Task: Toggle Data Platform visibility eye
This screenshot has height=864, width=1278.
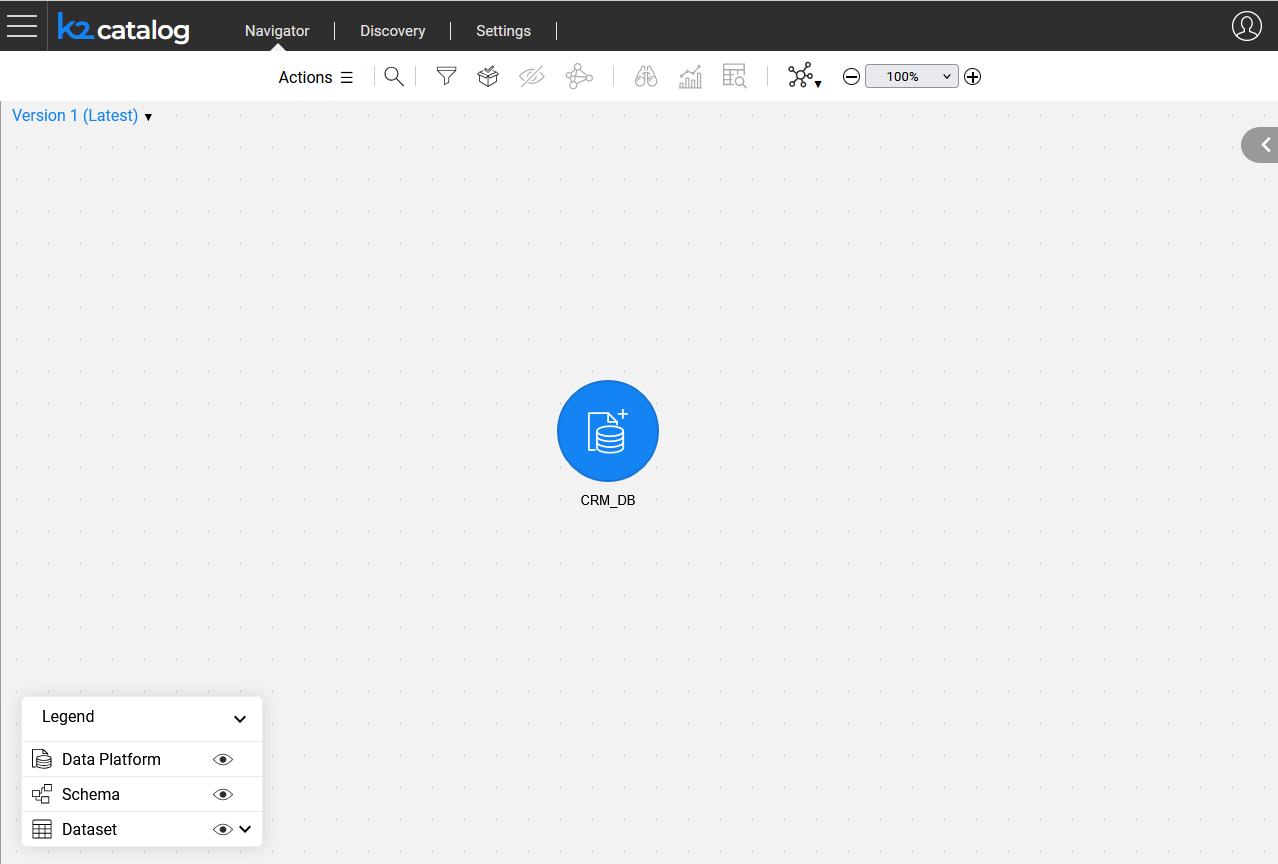Action: (223, 760)
